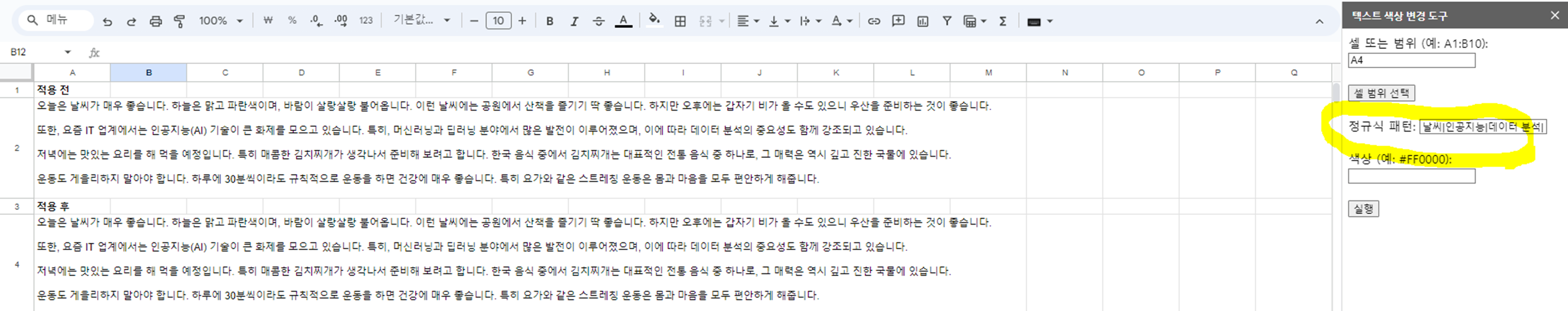Click the 정규식 패턴 input field
The width and height of the screenshot is (1568, 311).
point(1482,127)
